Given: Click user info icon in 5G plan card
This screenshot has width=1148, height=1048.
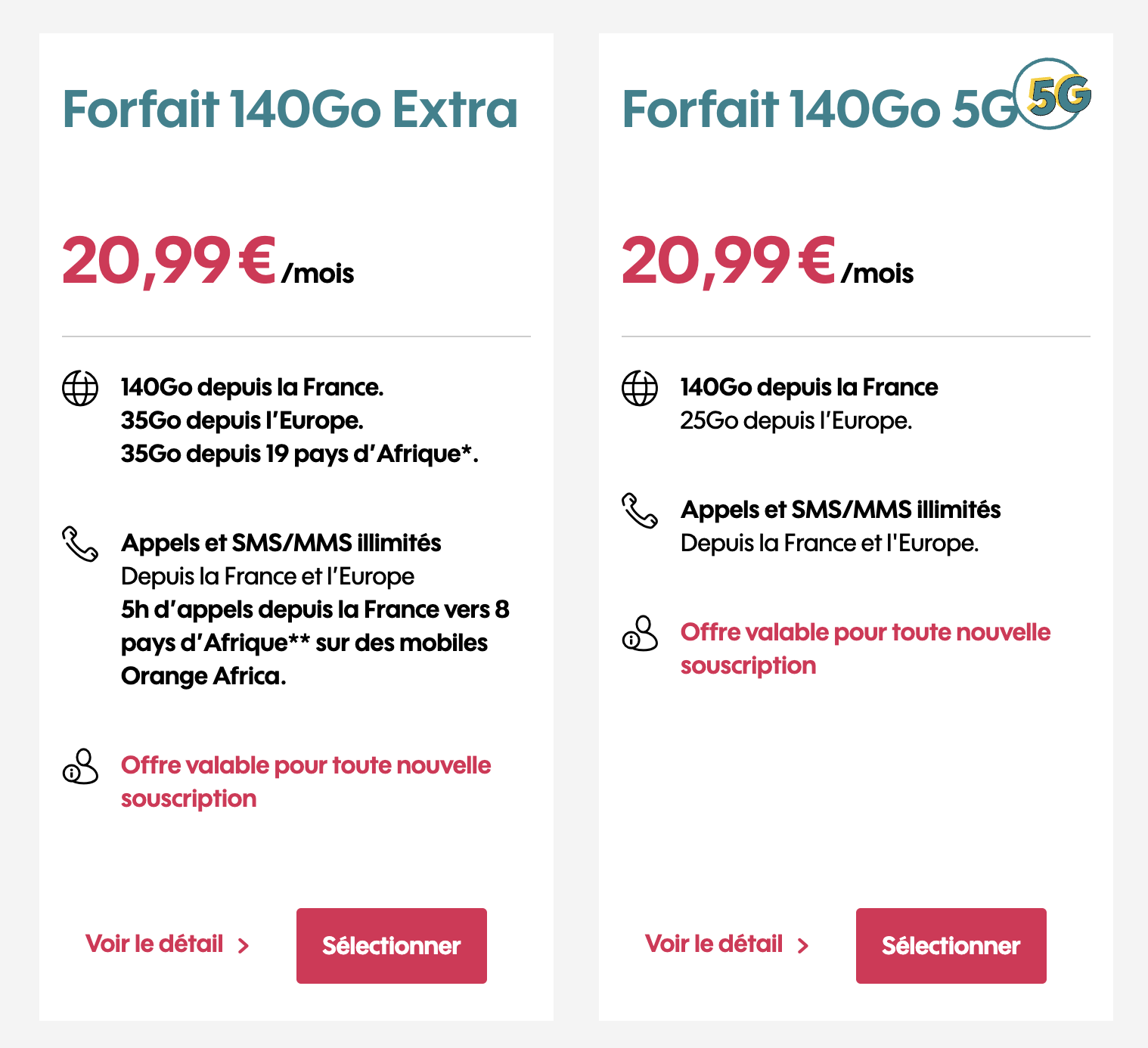Looking at the screenshot, I should pyautogui.click(x=640, y=633).
